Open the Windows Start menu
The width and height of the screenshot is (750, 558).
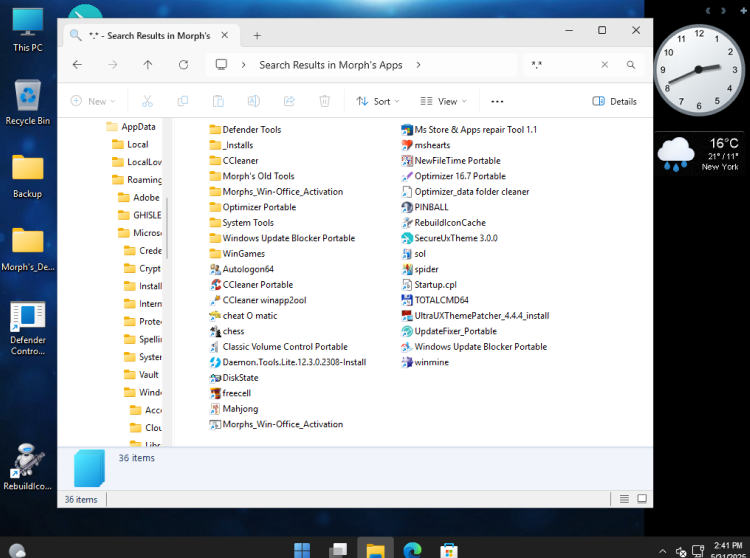click(302, 550)
